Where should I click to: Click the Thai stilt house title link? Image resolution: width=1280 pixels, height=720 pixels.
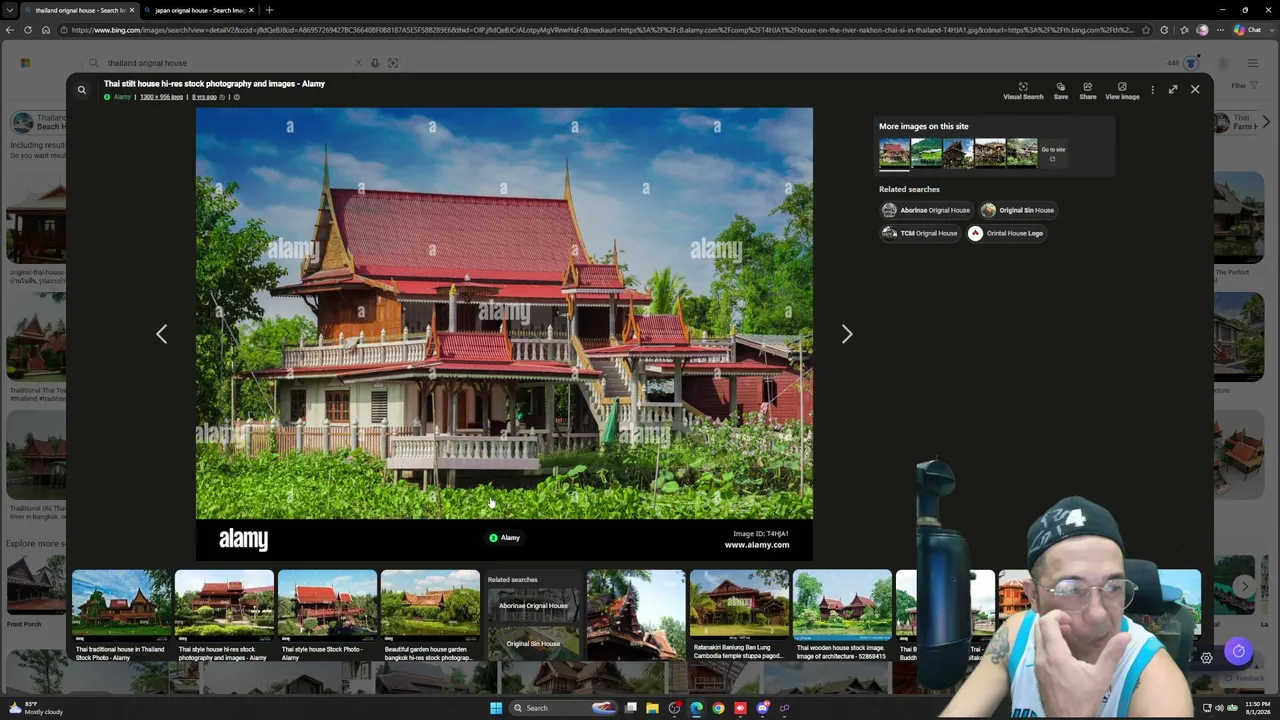click(214, 84)
